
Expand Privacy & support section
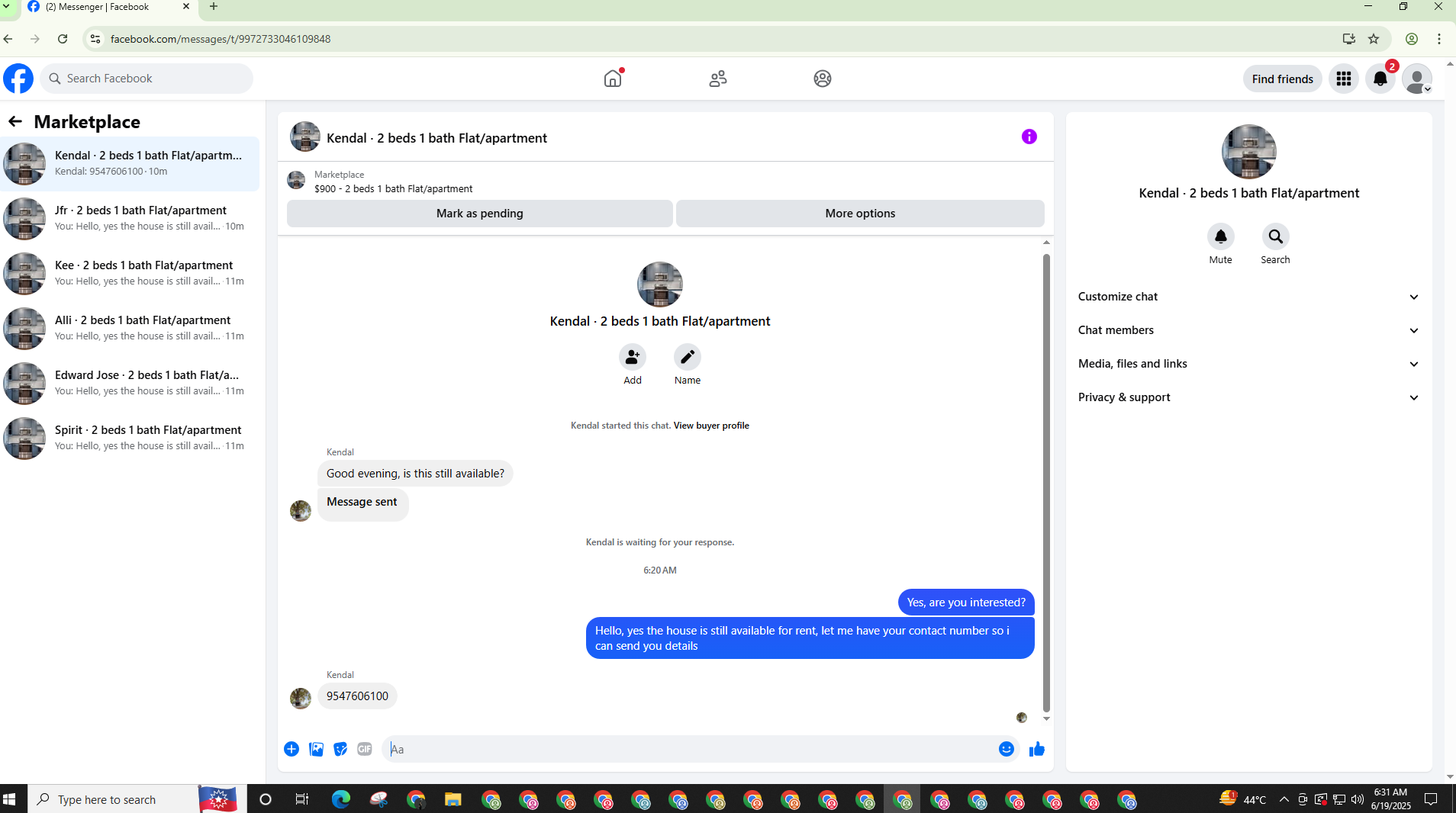click(x=1249, y=397)
